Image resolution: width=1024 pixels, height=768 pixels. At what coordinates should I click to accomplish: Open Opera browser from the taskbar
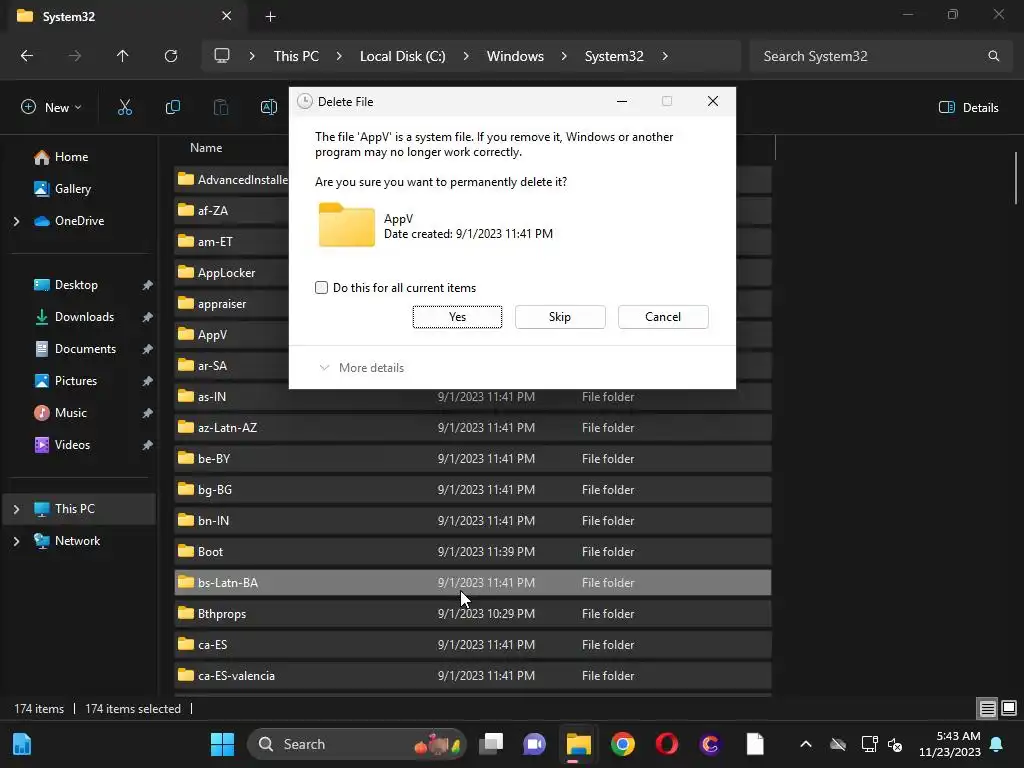click(667, 744)
